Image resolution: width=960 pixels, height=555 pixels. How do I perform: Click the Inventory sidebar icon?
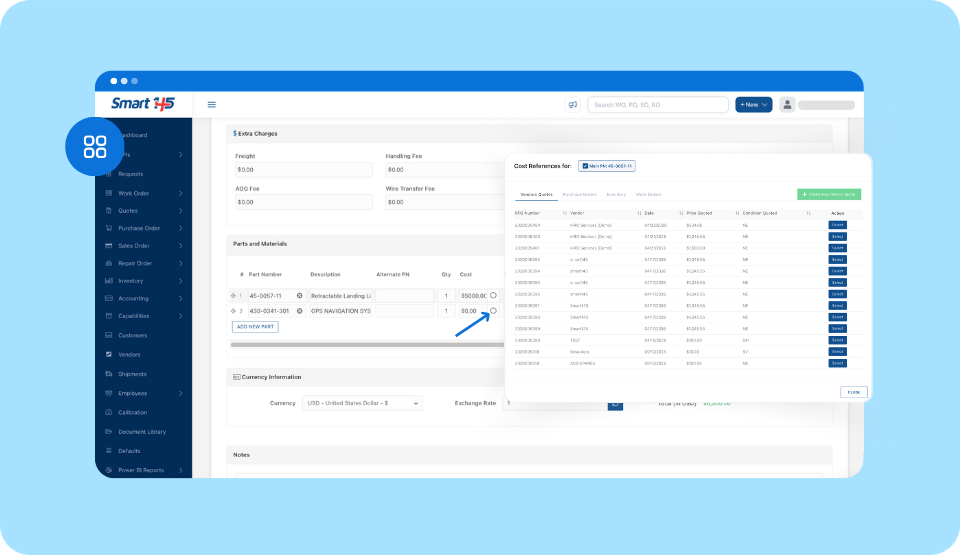[109, 281]
